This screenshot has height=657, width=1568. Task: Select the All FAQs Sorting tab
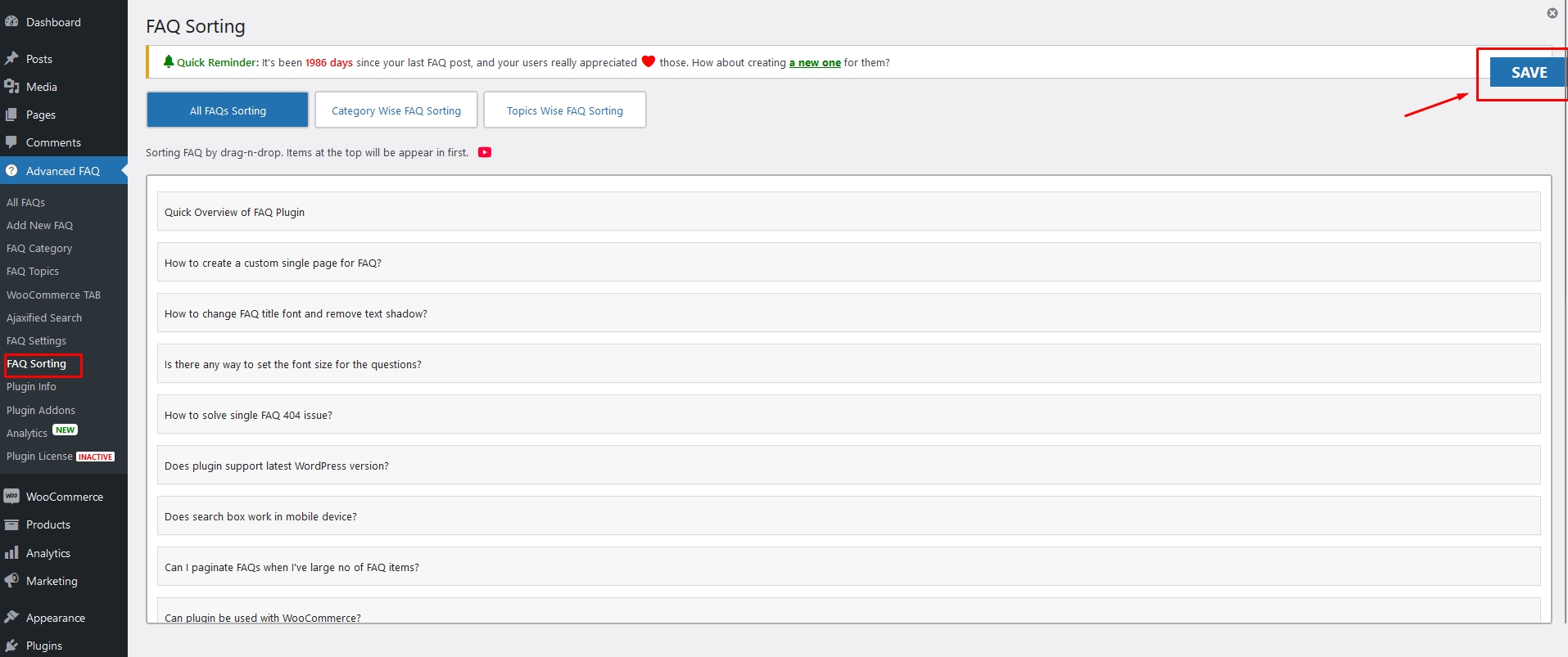click(228, 110)
